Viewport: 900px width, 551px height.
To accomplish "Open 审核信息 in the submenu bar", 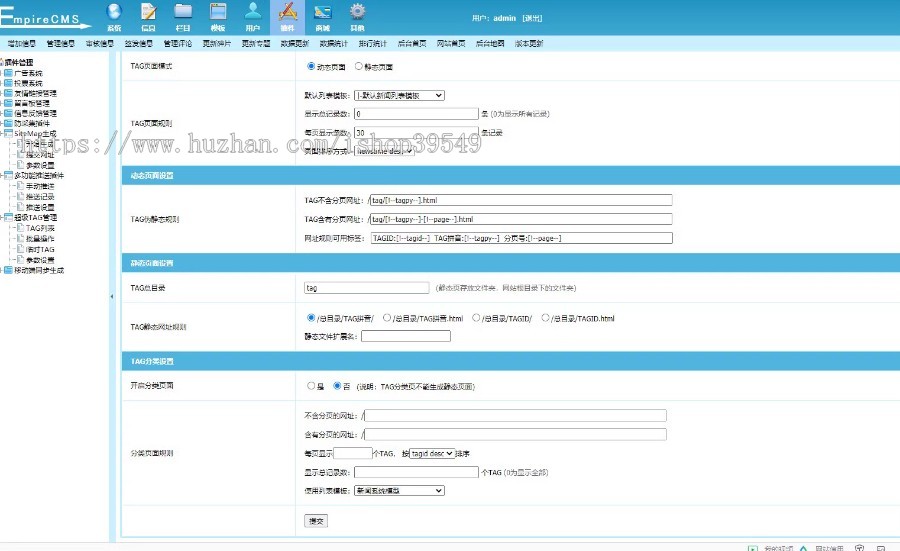I will pos(99,44).
